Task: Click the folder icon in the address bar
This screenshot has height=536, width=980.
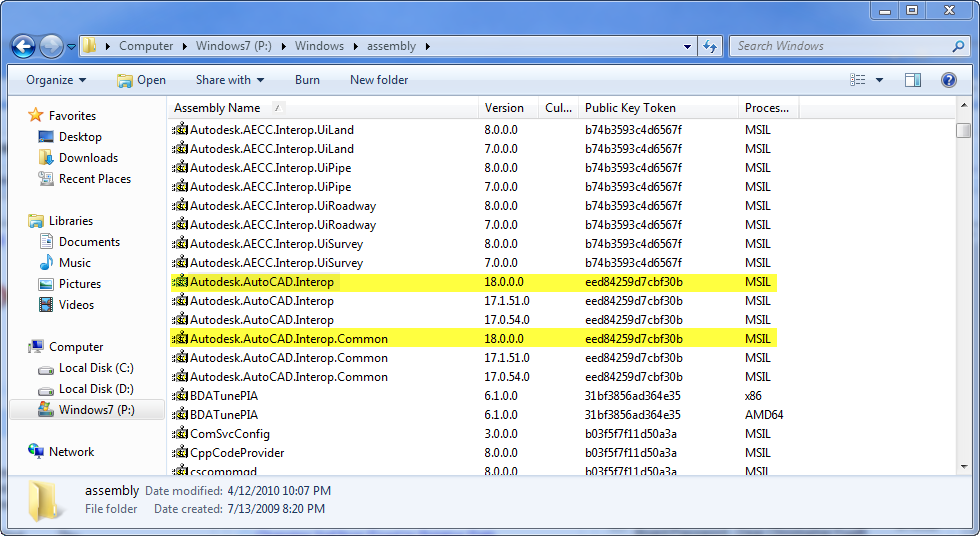Action: click(x=90, y=46)
